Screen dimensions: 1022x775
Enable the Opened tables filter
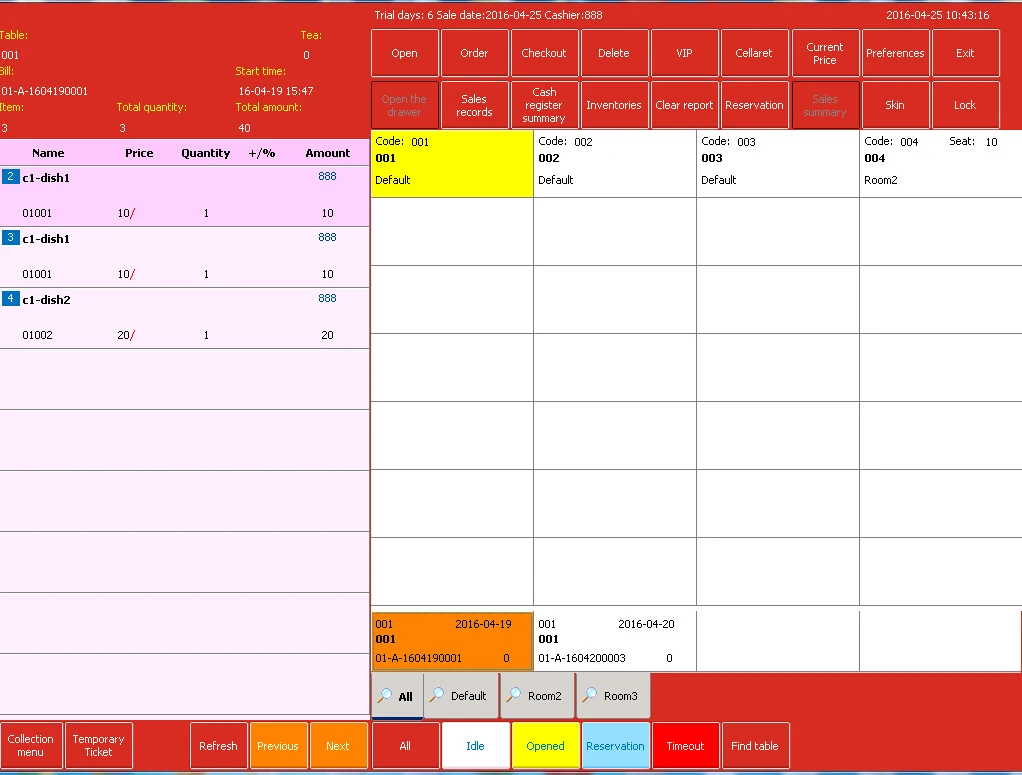(545, 745)
